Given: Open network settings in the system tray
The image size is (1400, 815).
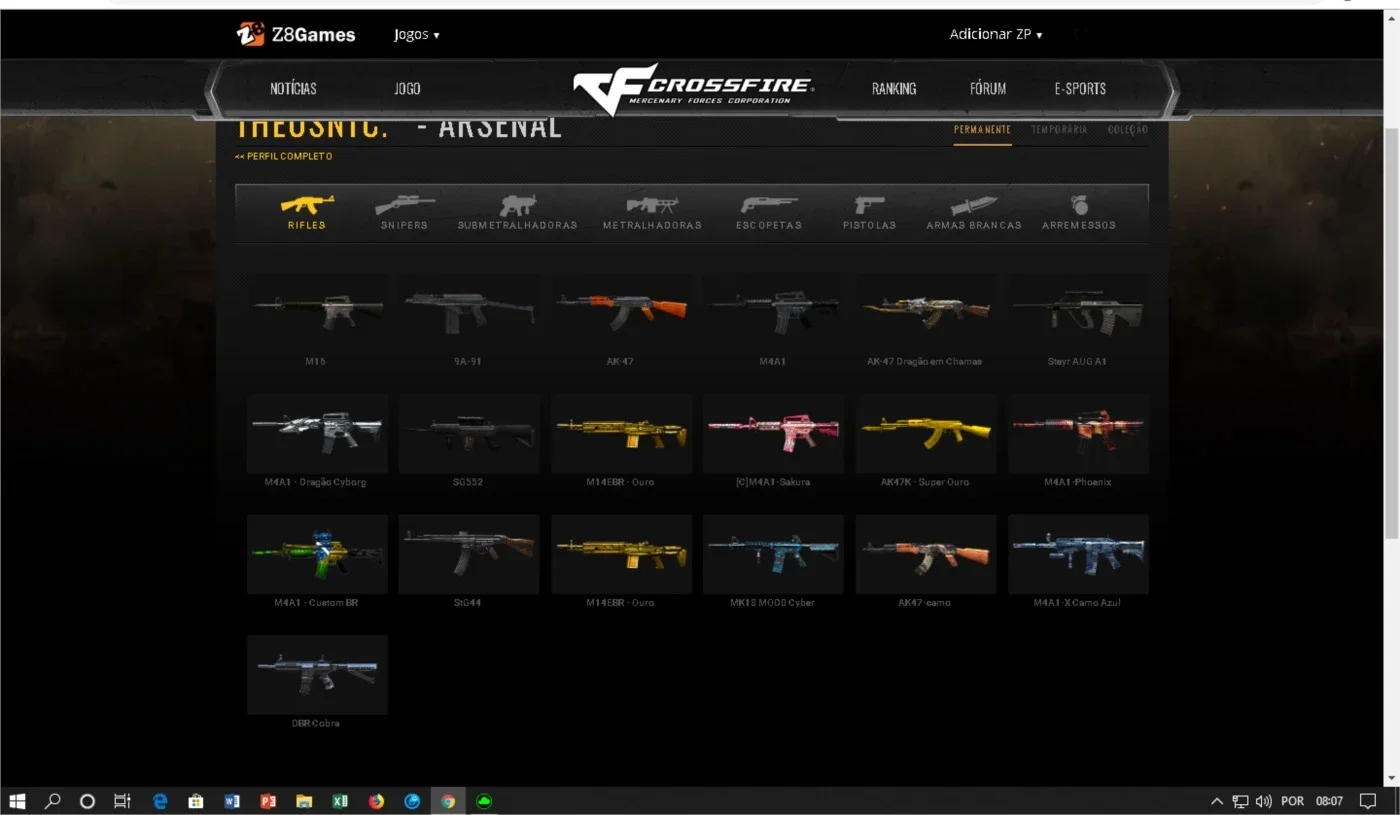Looking at the screenshot, I should tap(1240, 801).
